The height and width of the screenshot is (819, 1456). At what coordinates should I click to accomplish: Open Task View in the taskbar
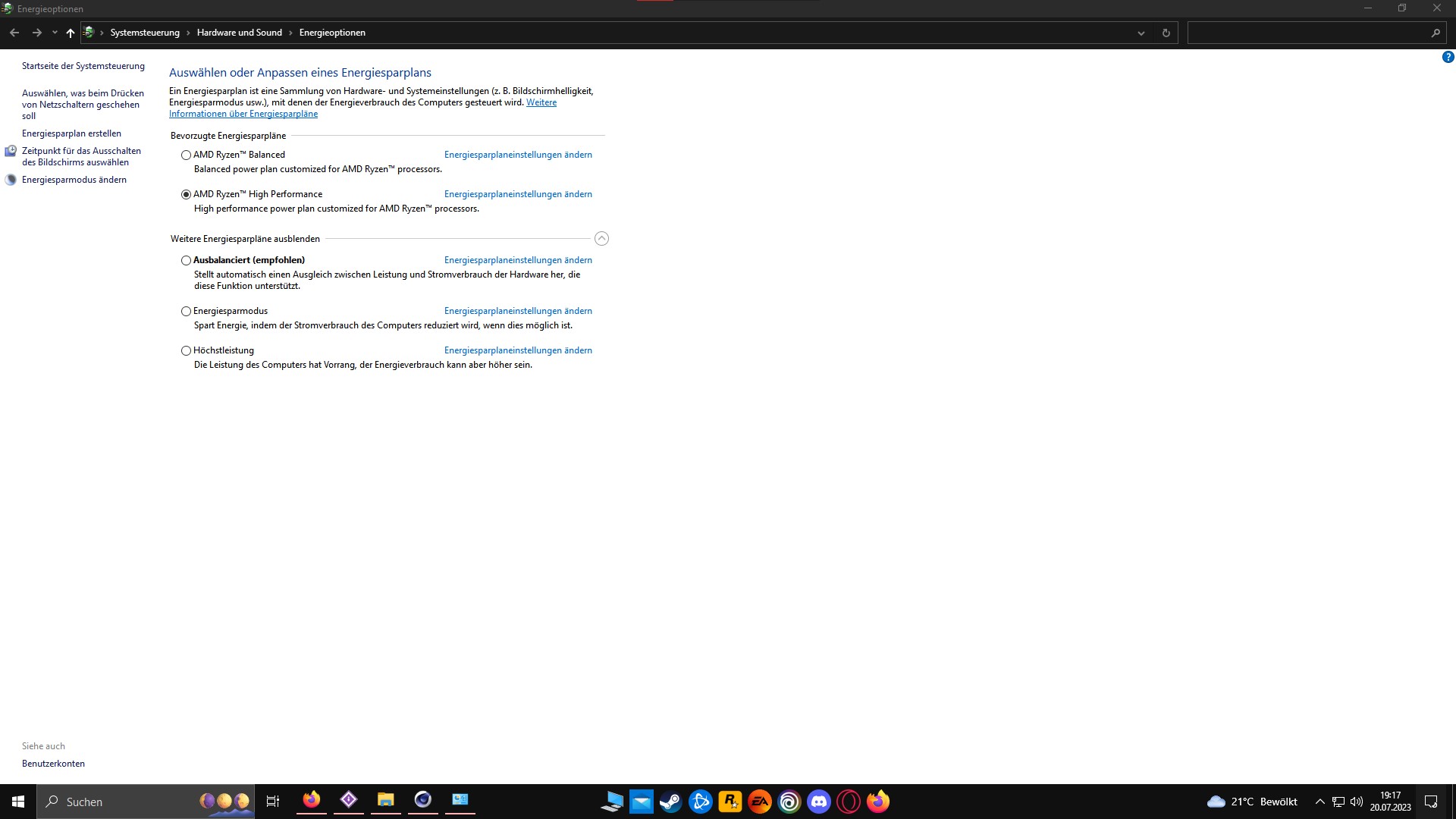click(x=273, y=802)
